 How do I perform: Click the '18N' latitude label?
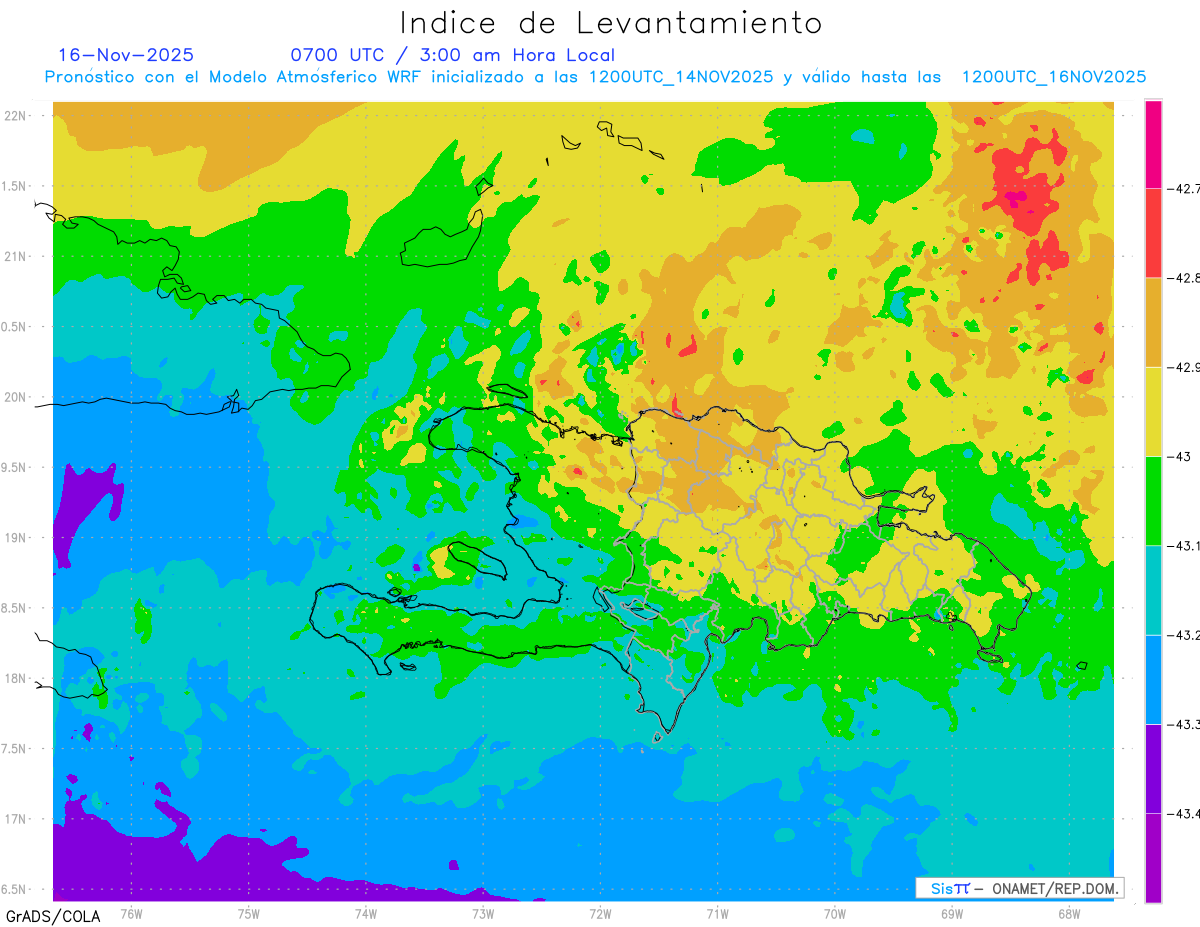(17, 678)
